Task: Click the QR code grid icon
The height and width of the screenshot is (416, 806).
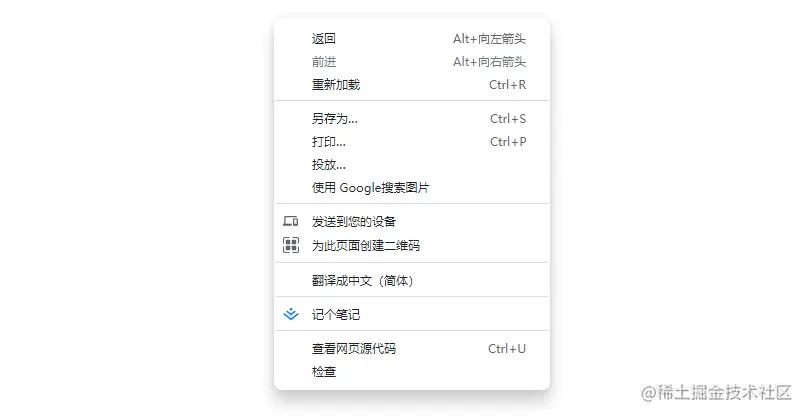Action: click(x=291, y=245)
